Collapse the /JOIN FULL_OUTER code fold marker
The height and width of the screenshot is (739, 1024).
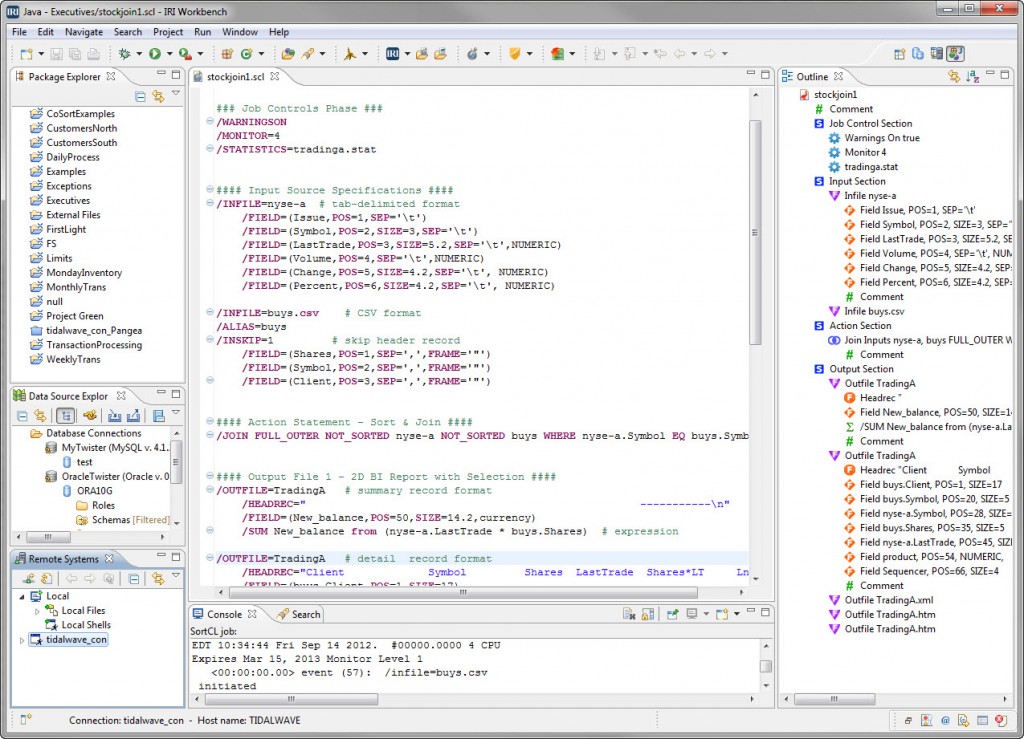[210, 435]
